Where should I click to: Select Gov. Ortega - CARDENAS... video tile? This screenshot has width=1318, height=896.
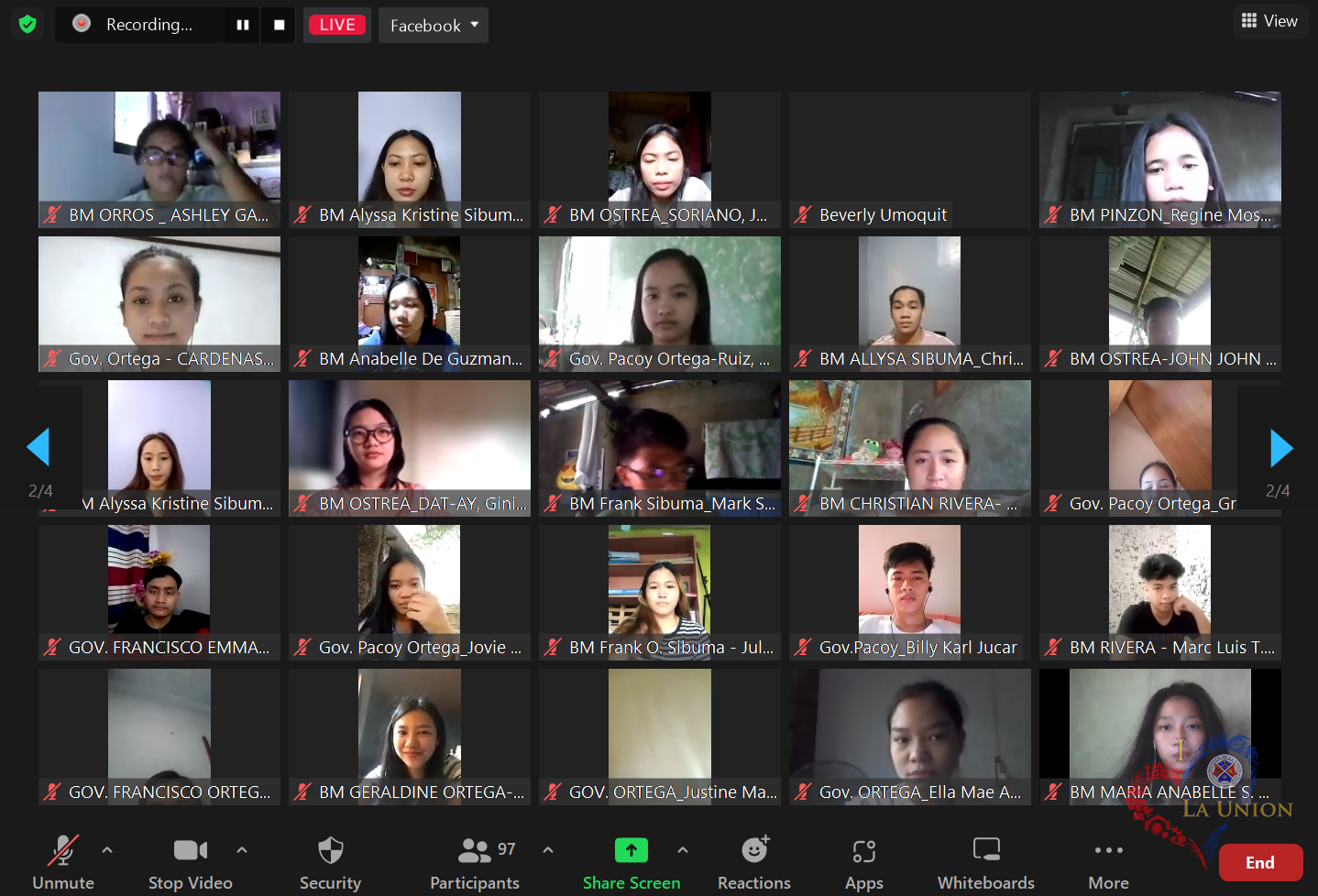tap(159, 304)
